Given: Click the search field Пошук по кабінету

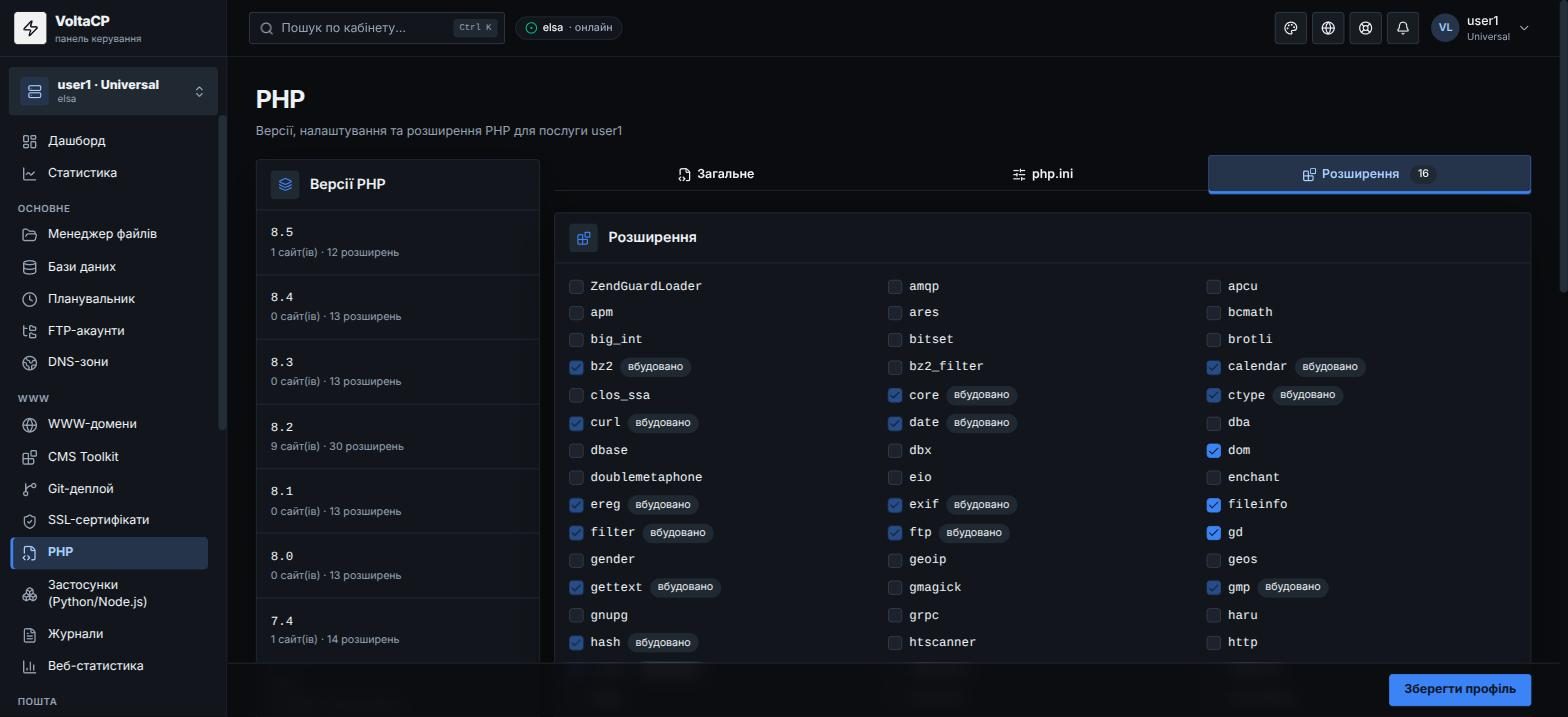Looking at the screenshot, I should coord(377,28).
